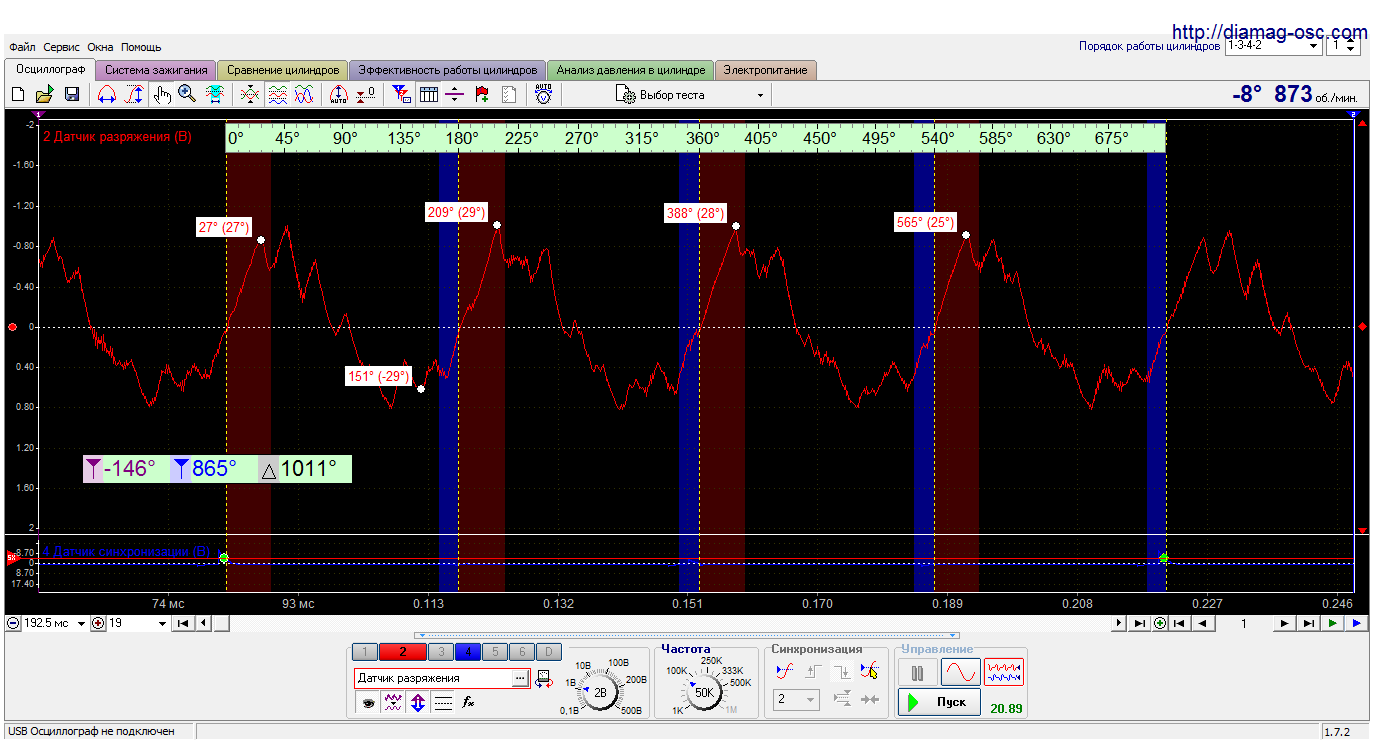Click the zero level reset icon
1382x744 pixels.
pos(366,94)
